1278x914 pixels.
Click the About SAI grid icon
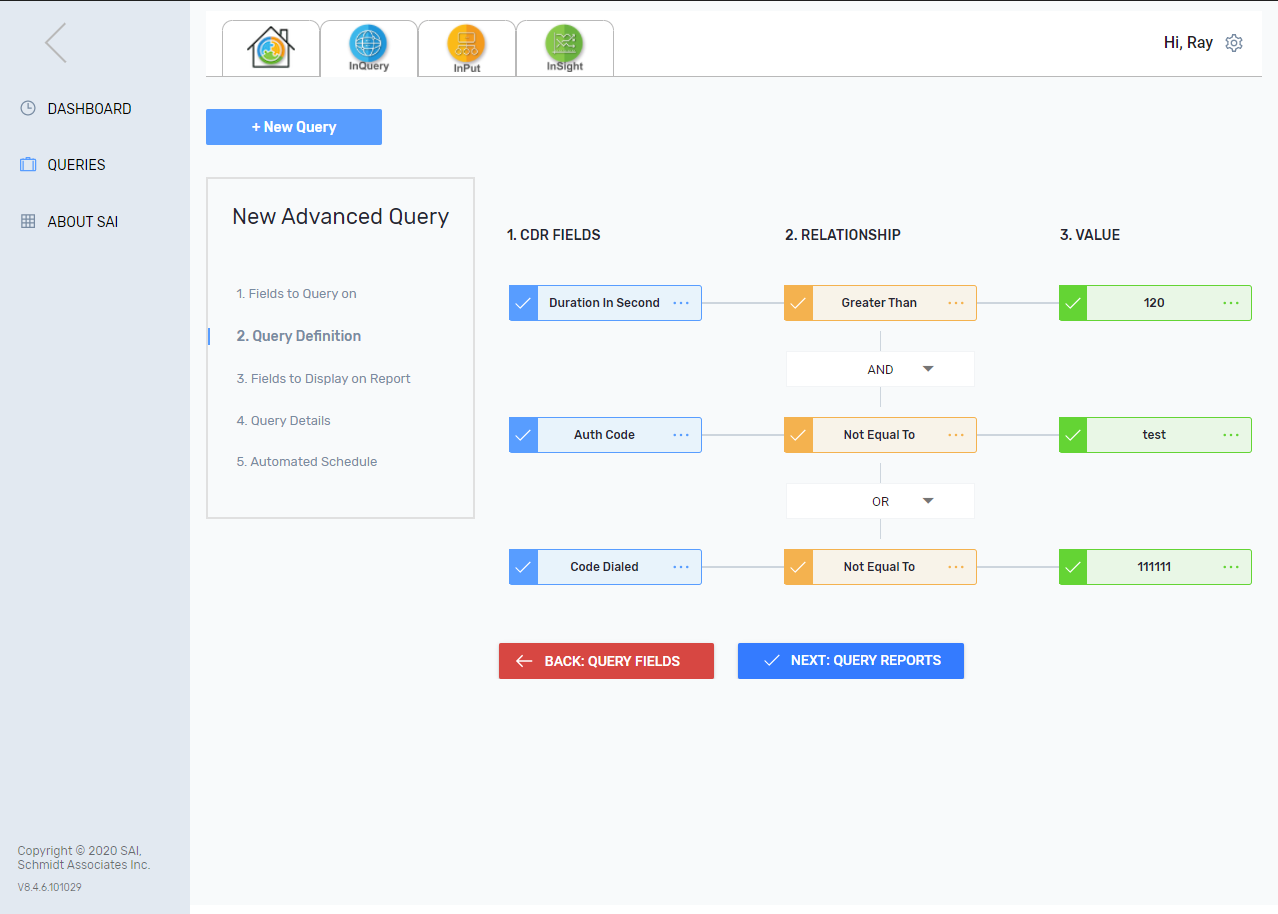28,221
